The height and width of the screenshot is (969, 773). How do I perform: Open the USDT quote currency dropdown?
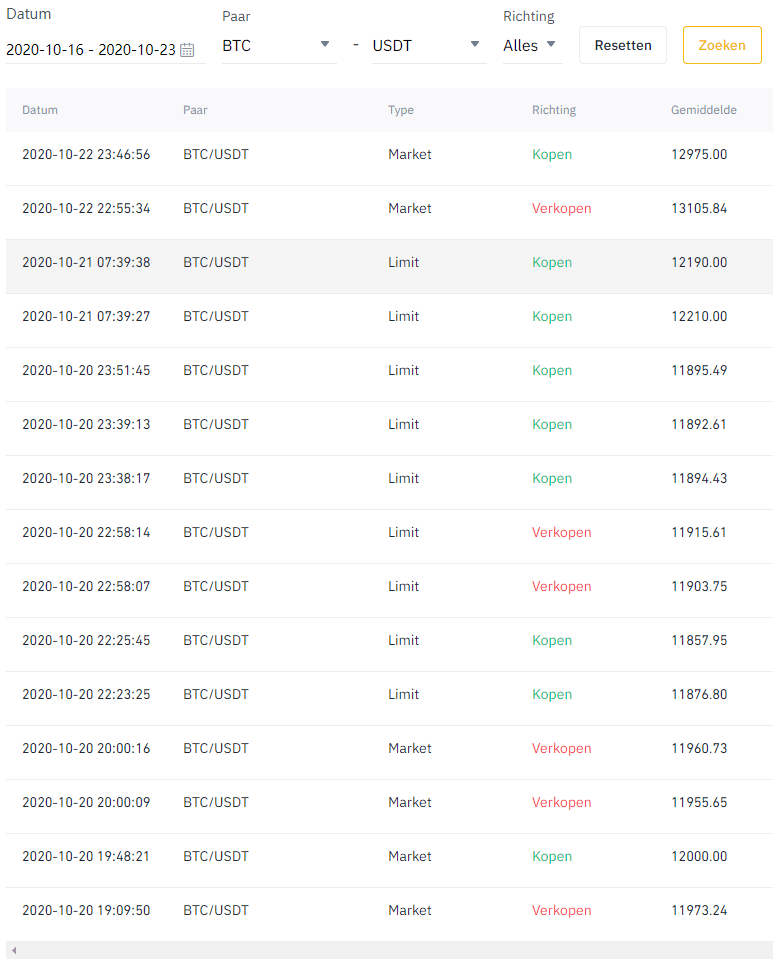(428, 46)
